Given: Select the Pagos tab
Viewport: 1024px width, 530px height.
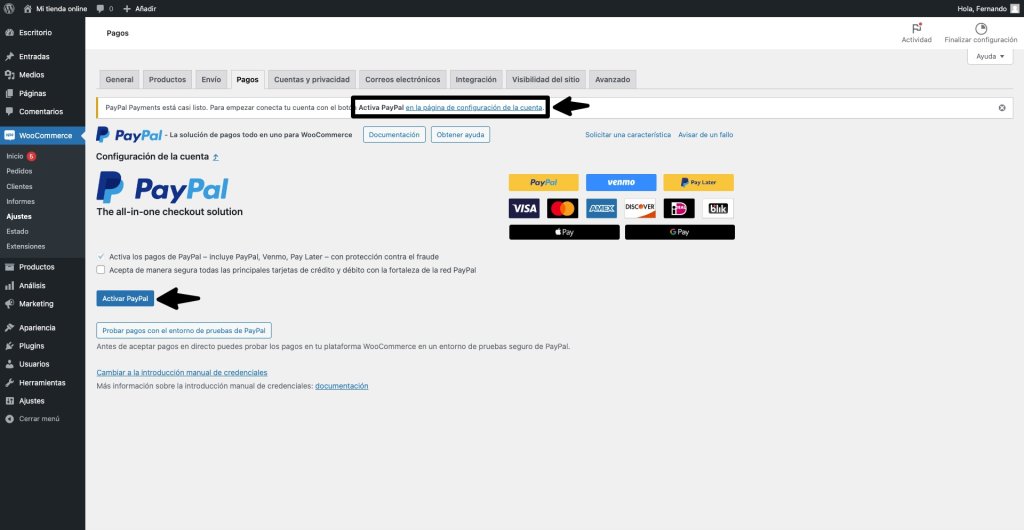Looking at the screenshot, I should [x=248, y=80].
